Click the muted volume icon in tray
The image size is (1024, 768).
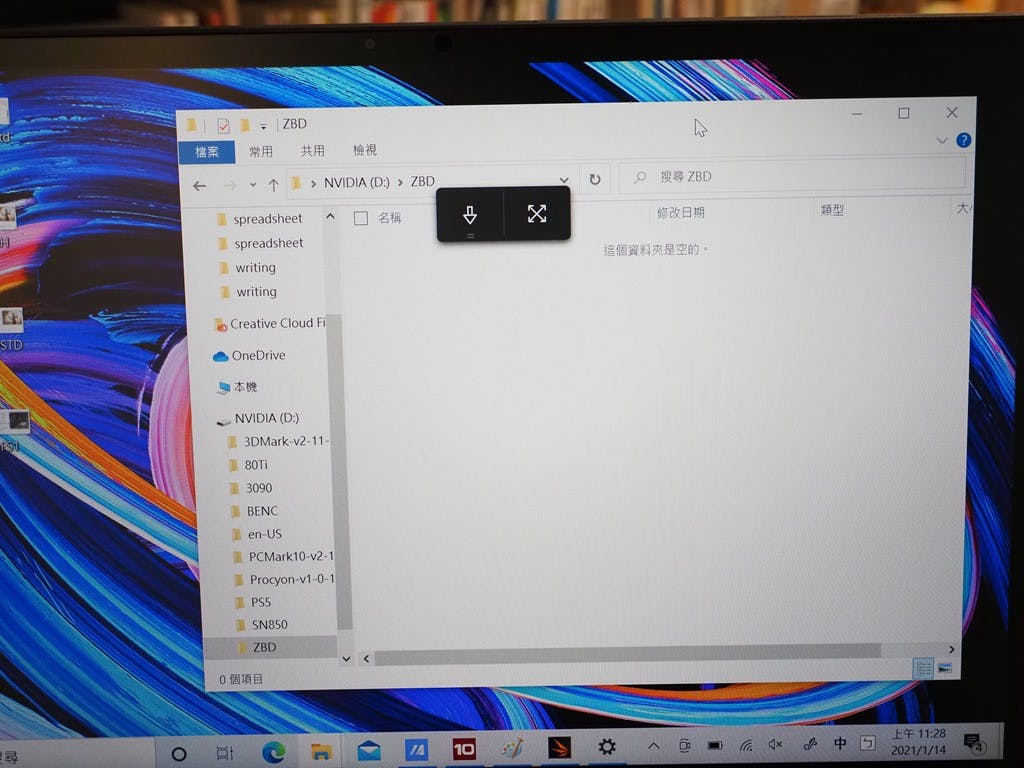(776, 744)
